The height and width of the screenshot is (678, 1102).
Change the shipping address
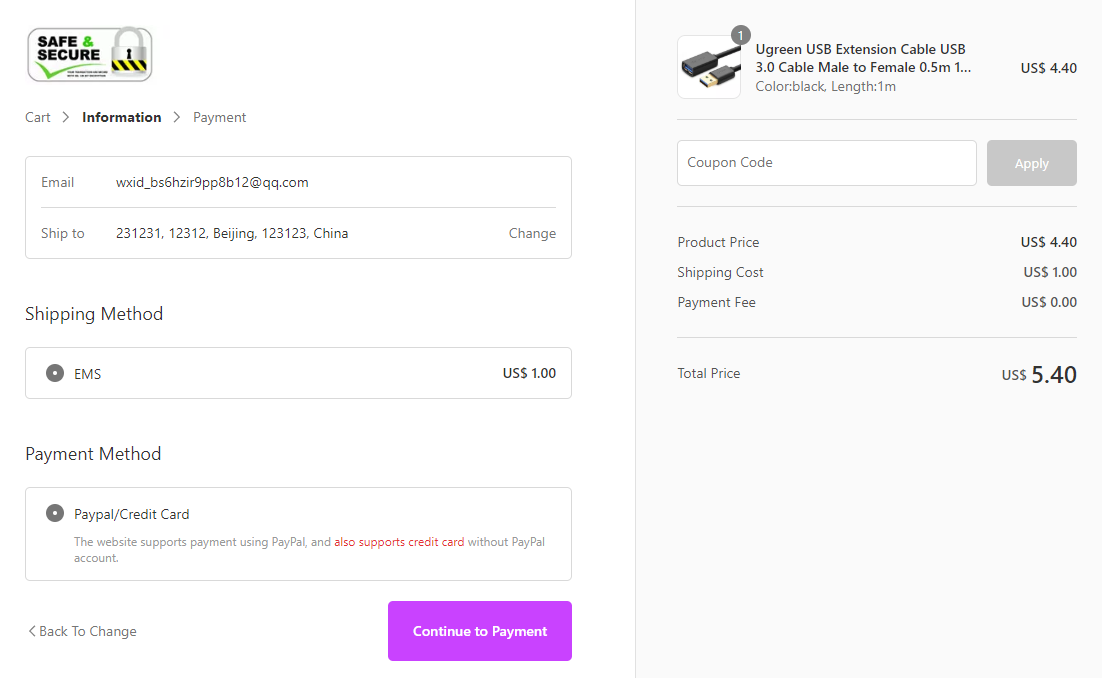[532, 233]
